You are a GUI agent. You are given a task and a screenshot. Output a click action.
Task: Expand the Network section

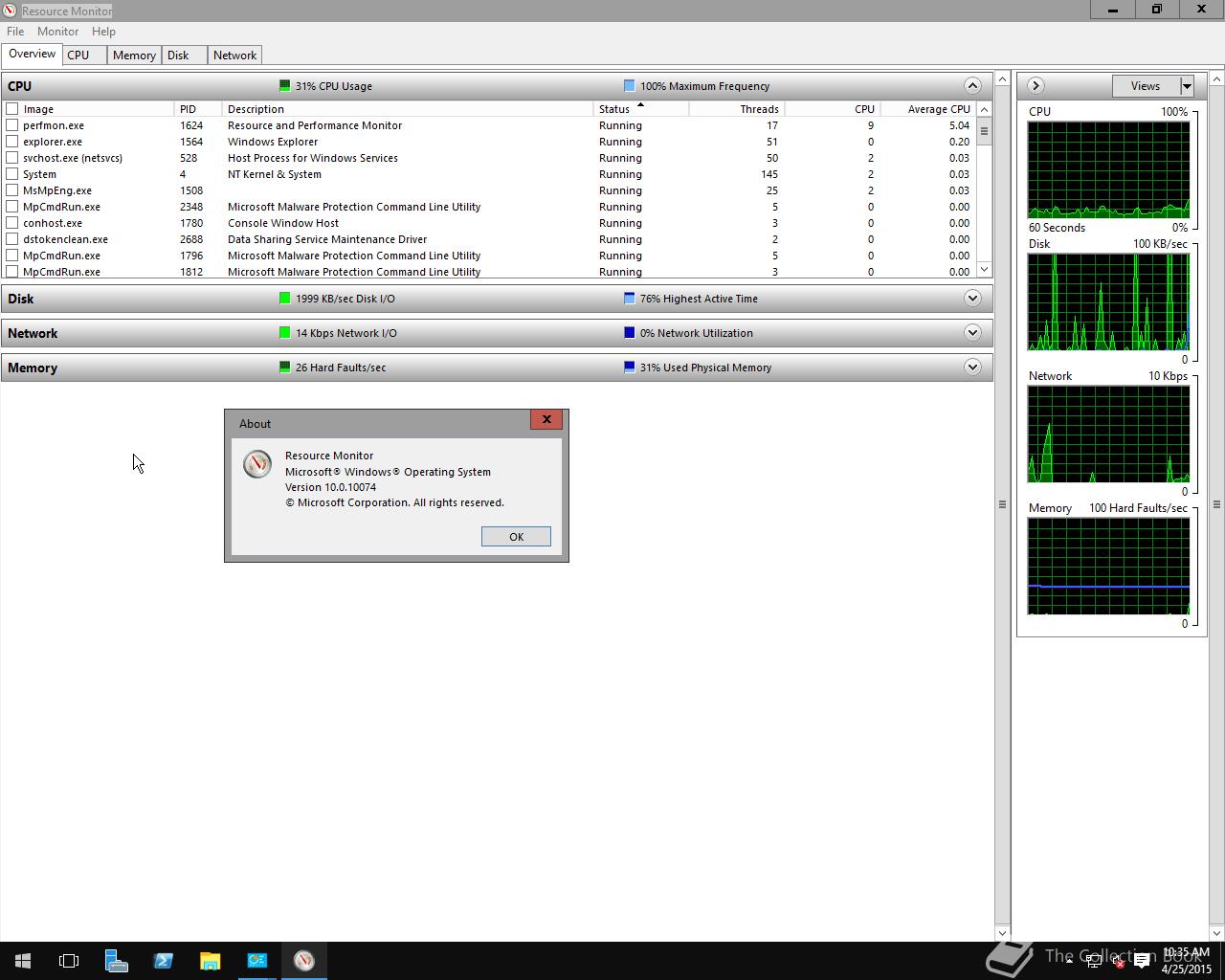pyautogui.click(x=972, y=333)
